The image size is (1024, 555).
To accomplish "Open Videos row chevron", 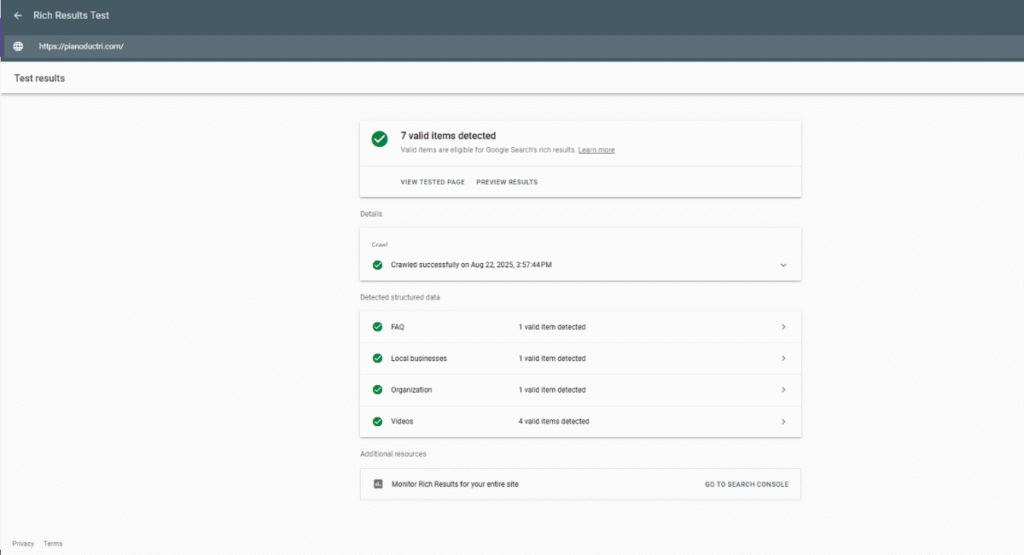I will point(783,421).
